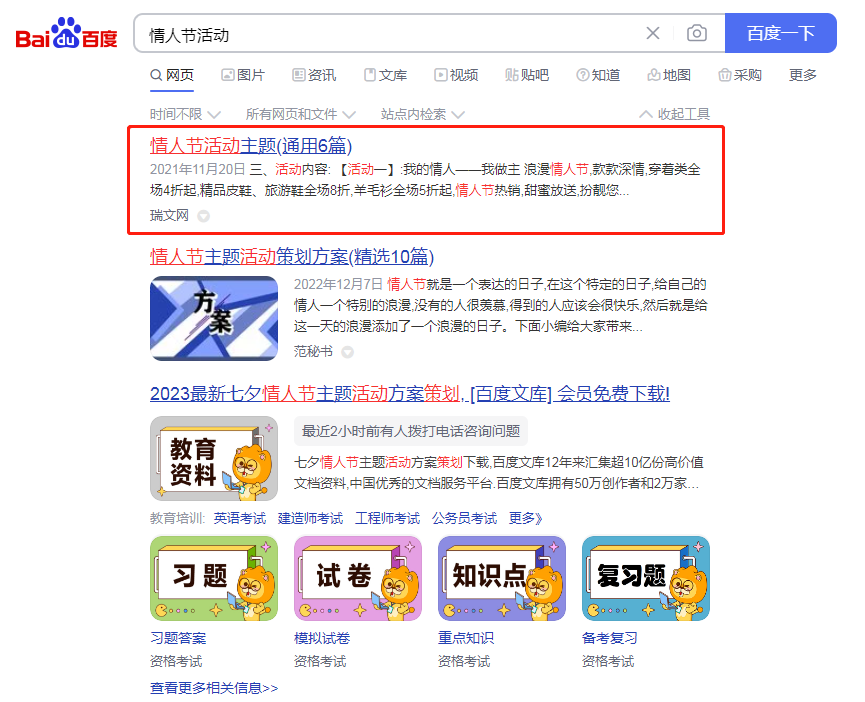
Task: Open the 采购 shopping tab
Action: tap(740, 75)
